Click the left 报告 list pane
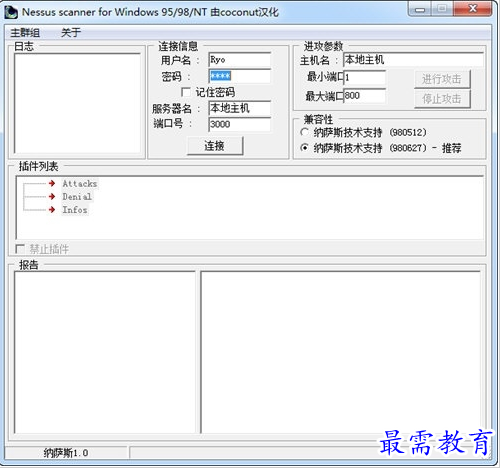The width and height of the screenshot is (501, 474). point(105,352)
